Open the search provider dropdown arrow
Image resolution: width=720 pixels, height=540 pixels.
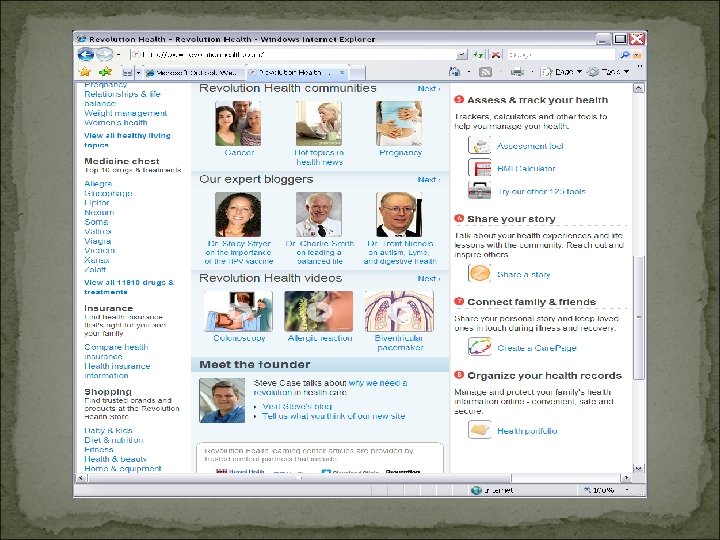click(637, 55)
